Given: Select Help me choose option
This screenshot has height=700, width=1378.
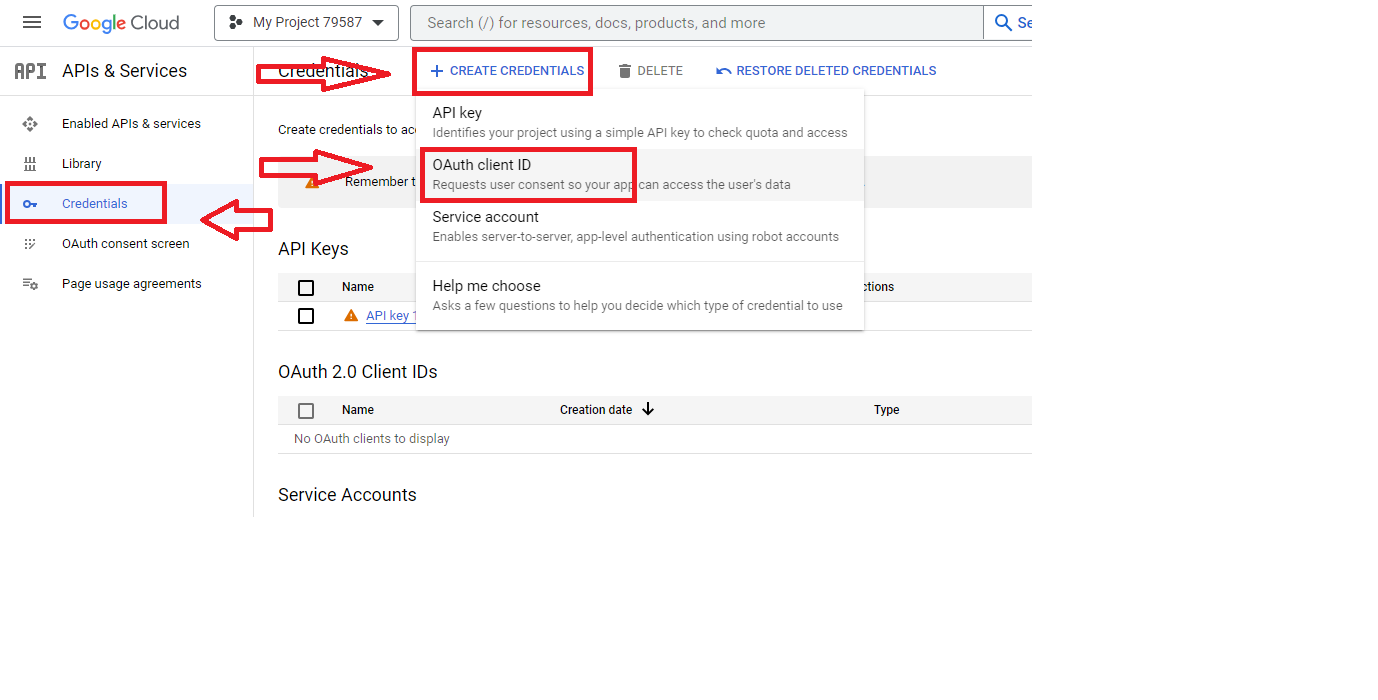Looking at the screenshot, I should pos(640,296).
